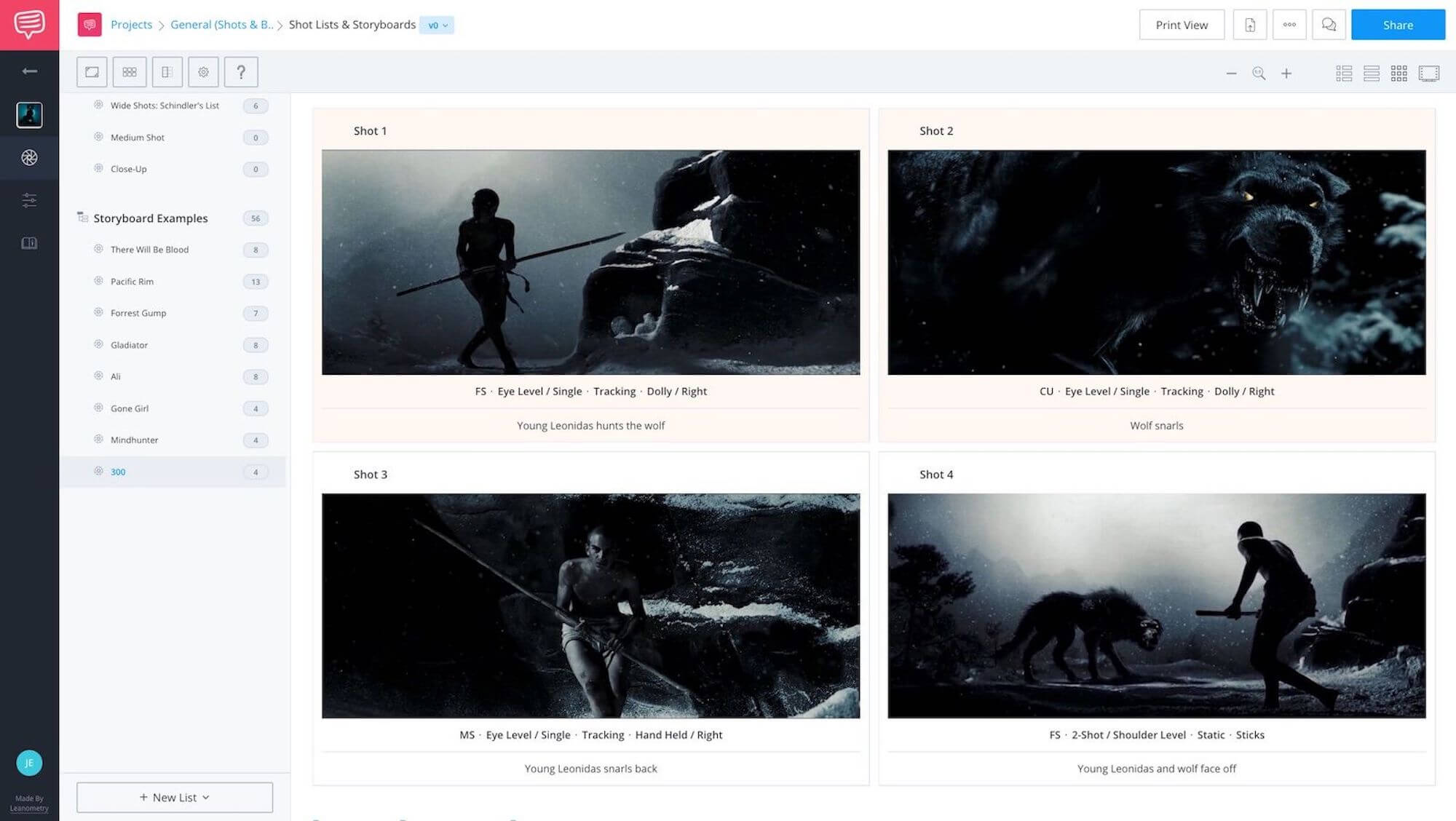Open the Gone Girl storyboard

(130, 408)
